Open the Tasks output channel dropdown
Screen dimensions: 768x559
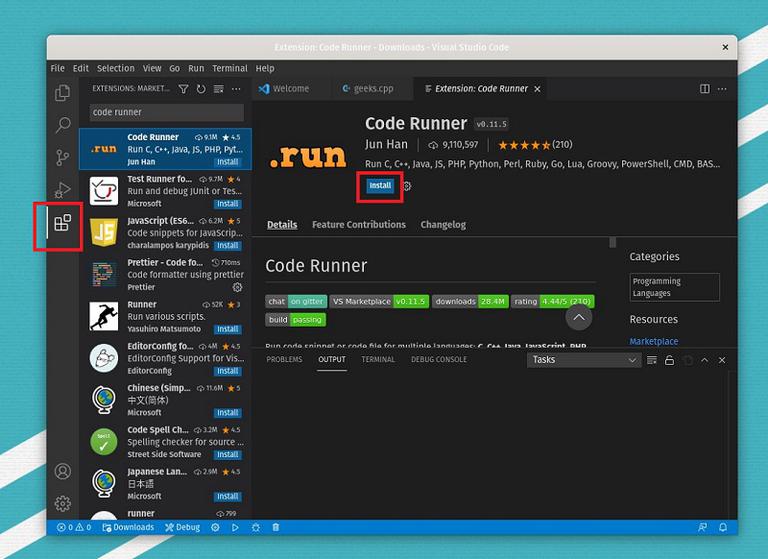click(584, 360)
